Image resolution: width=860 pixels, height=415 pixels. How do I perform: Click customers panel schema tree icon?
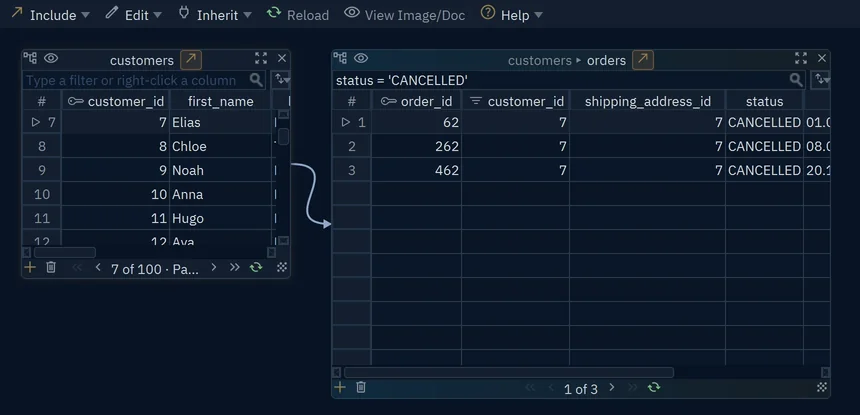[x=30, y=58]
